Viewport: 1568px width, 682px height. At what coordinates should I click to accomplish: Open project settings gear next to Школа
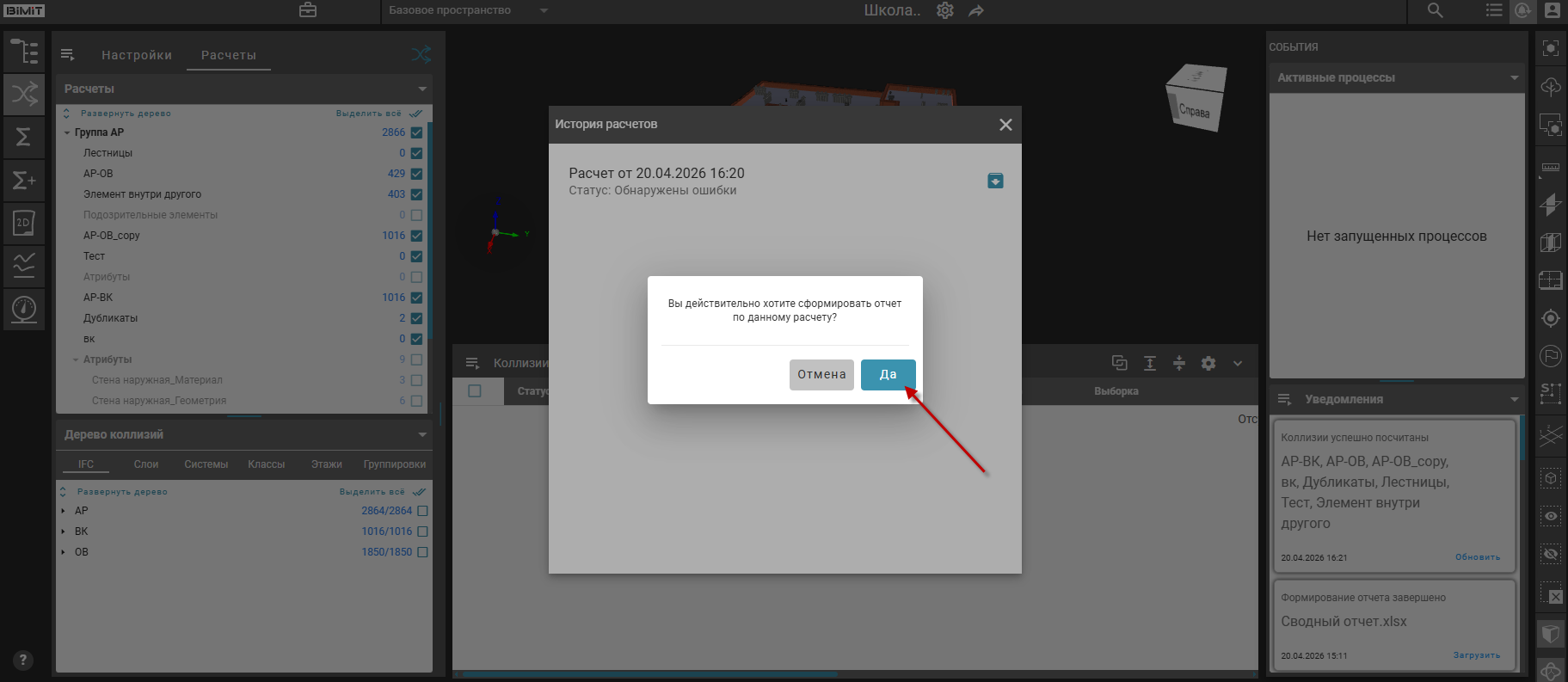coord(945,10)
